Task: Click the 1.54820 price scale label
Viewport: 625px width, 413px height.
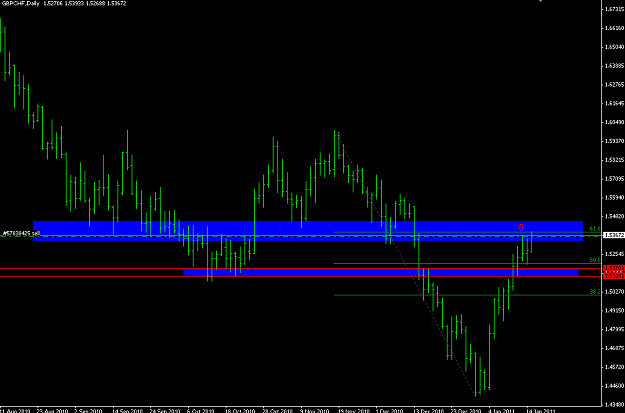Action: pyautogui.click(x=614, y=216)
